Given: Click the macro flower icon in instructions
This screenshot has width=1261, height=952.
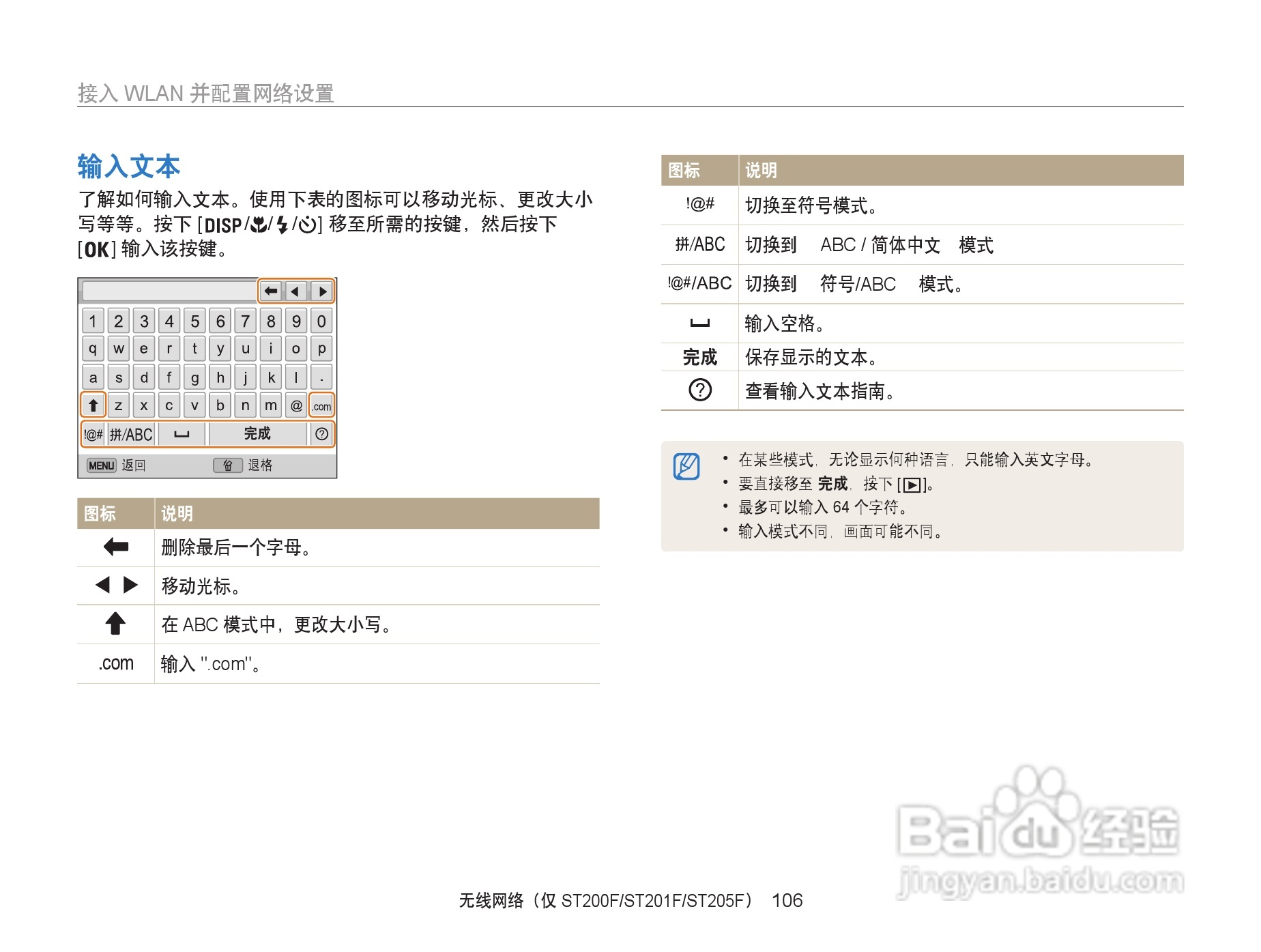Looking at the screenshot, I should coord(259,224).
